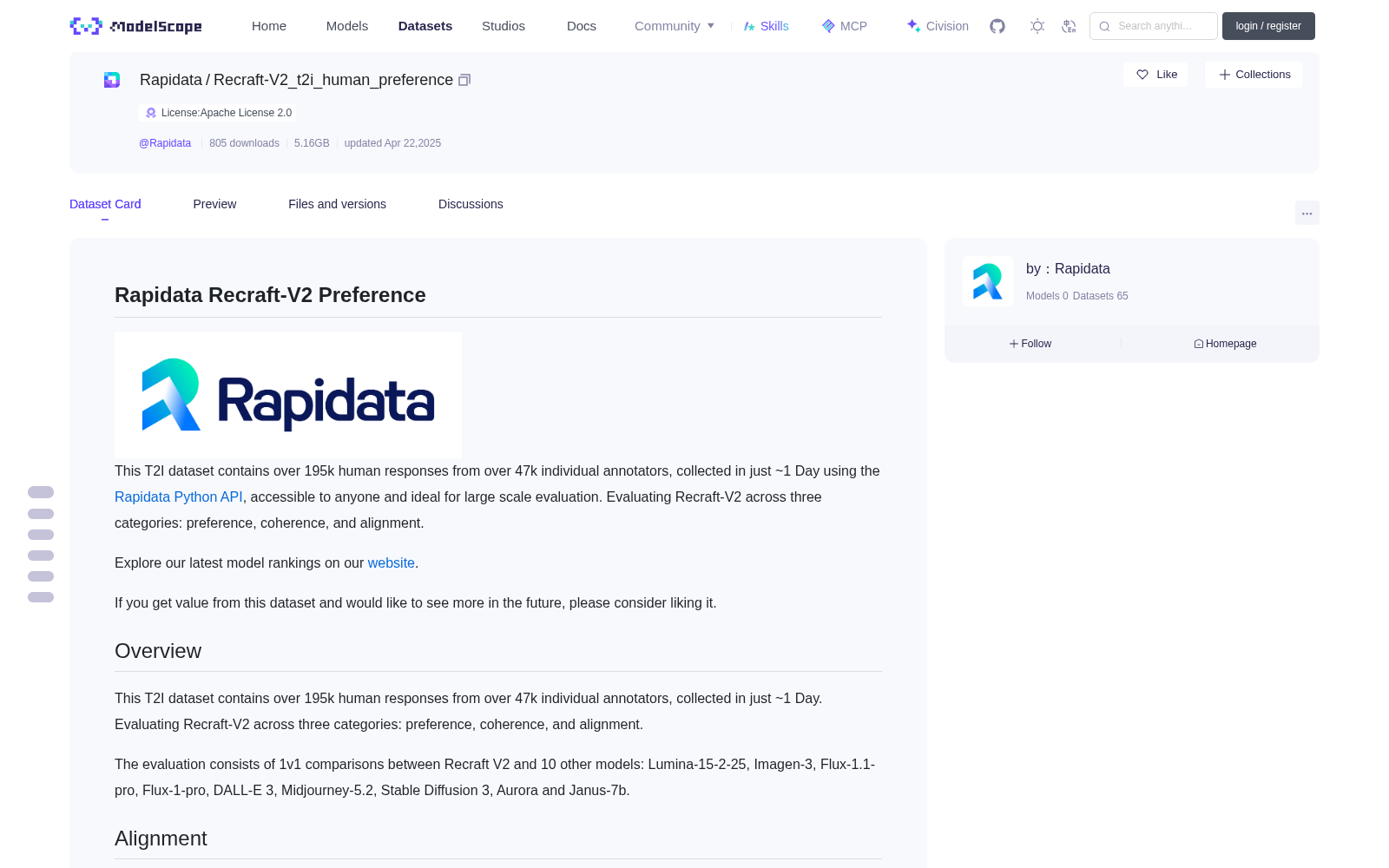1389x868 pixels.
Task: Click the Apache License 2.0 tag
Action: [218, 113]
